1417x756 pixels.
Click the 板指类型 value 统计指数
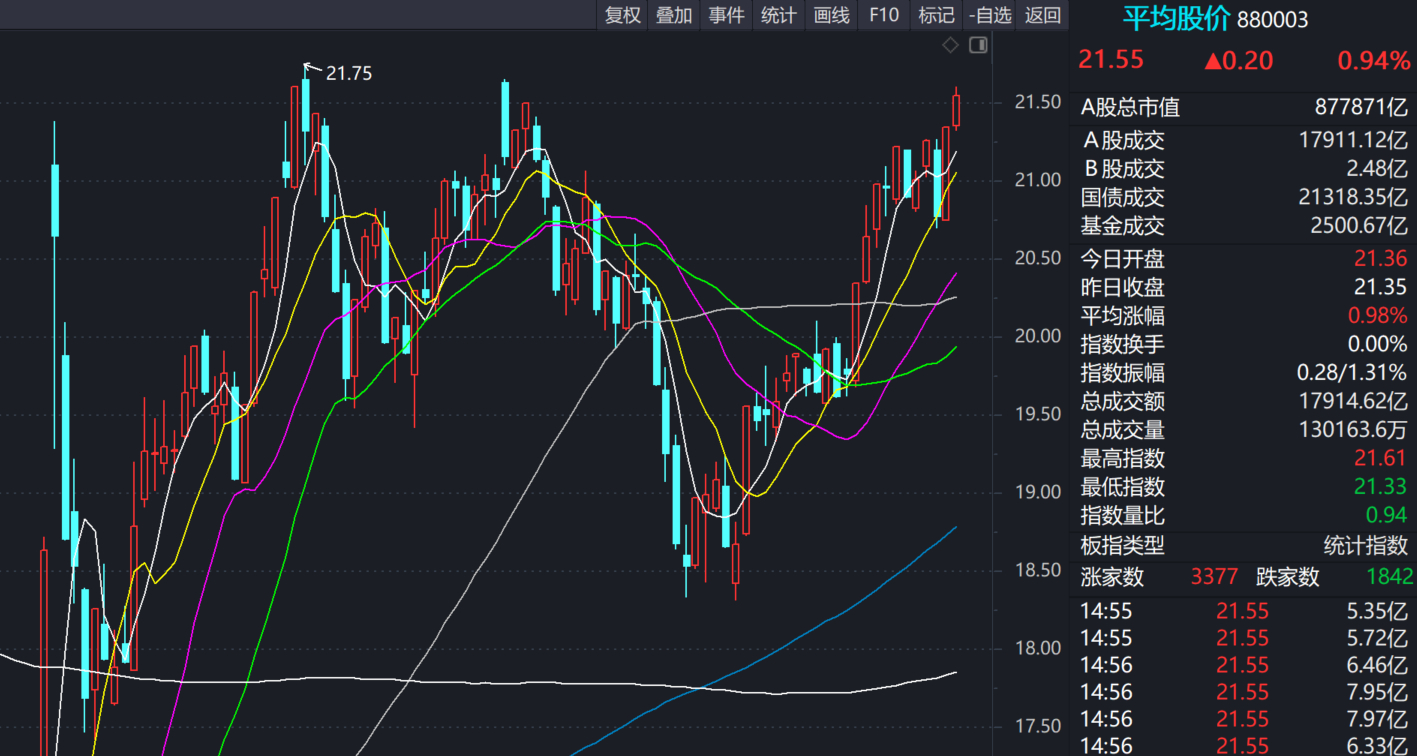1366,546
